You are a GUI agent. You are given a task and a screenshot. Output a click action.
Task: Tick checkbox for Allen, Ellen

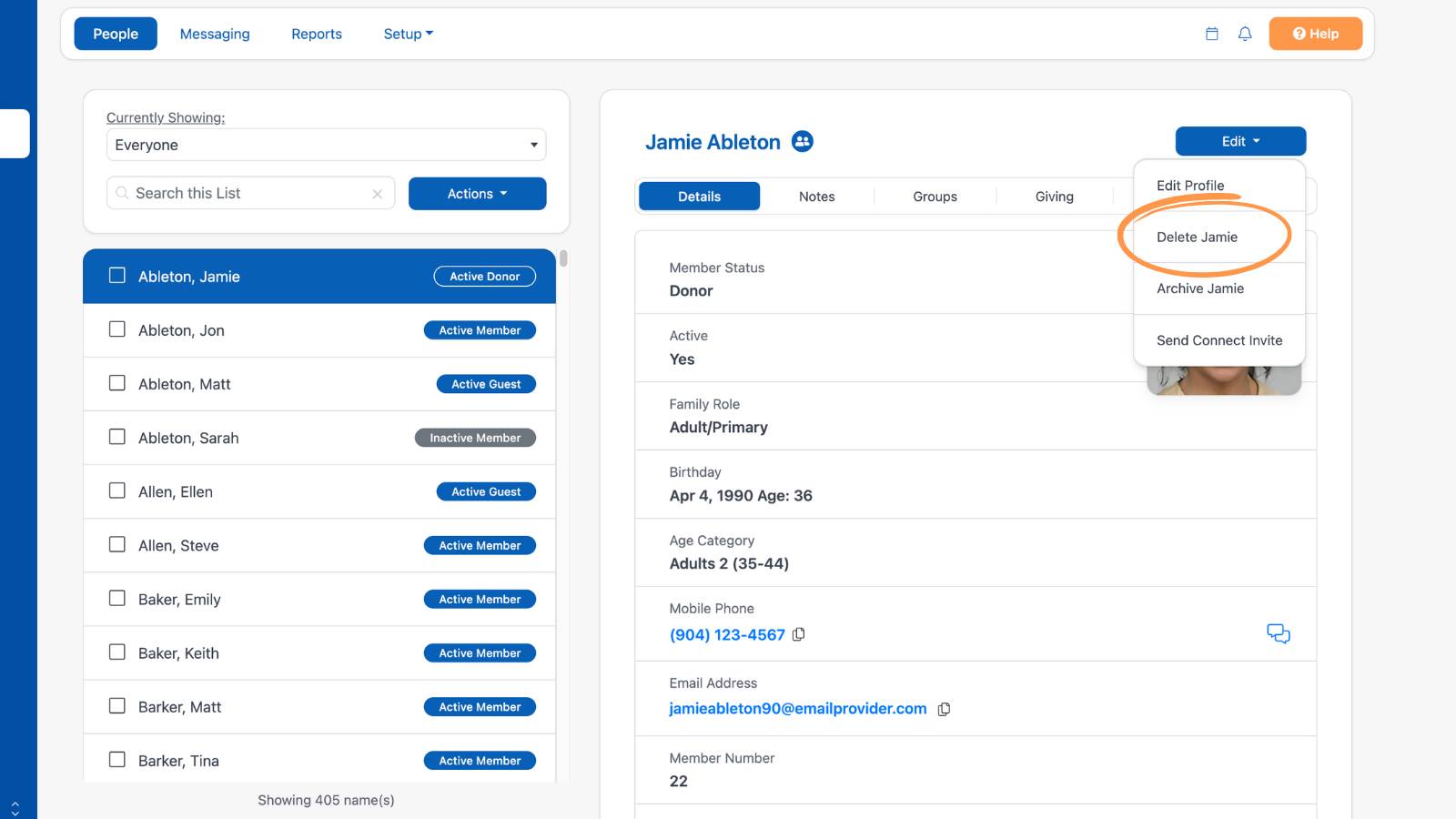click(117, 490)
